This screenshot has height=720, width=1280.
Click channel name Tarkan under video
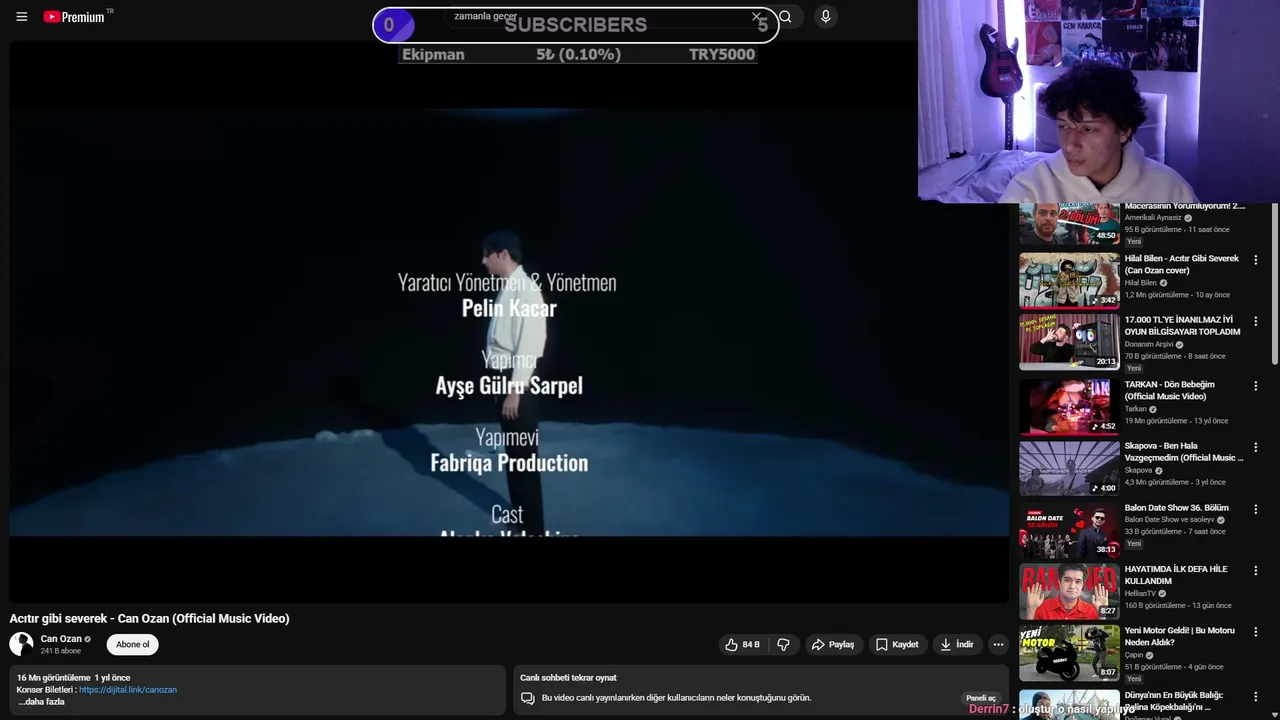(1135, 409)
